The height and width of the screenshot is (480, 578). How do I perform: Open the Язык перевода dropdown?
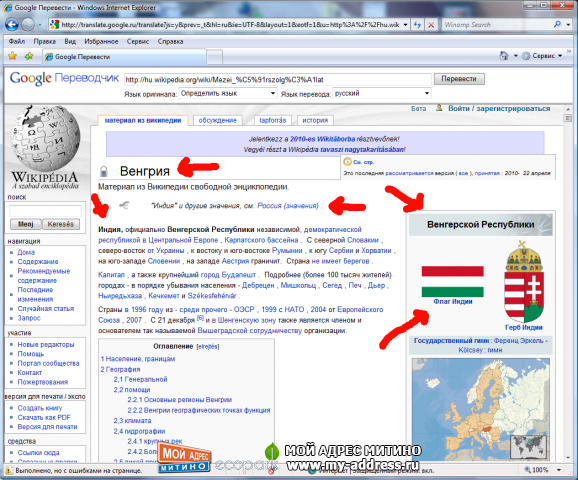pos(382,93)
